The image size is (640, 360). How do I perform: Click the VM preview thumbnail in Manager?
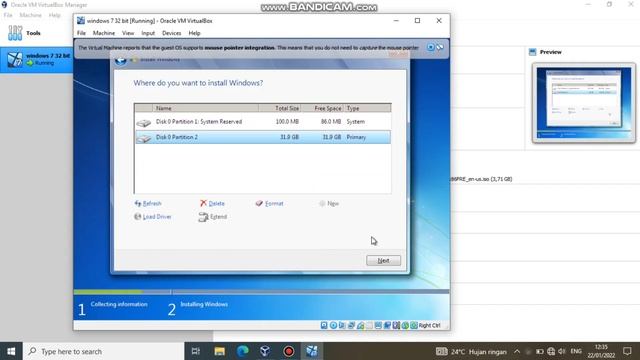coord(584,103)
